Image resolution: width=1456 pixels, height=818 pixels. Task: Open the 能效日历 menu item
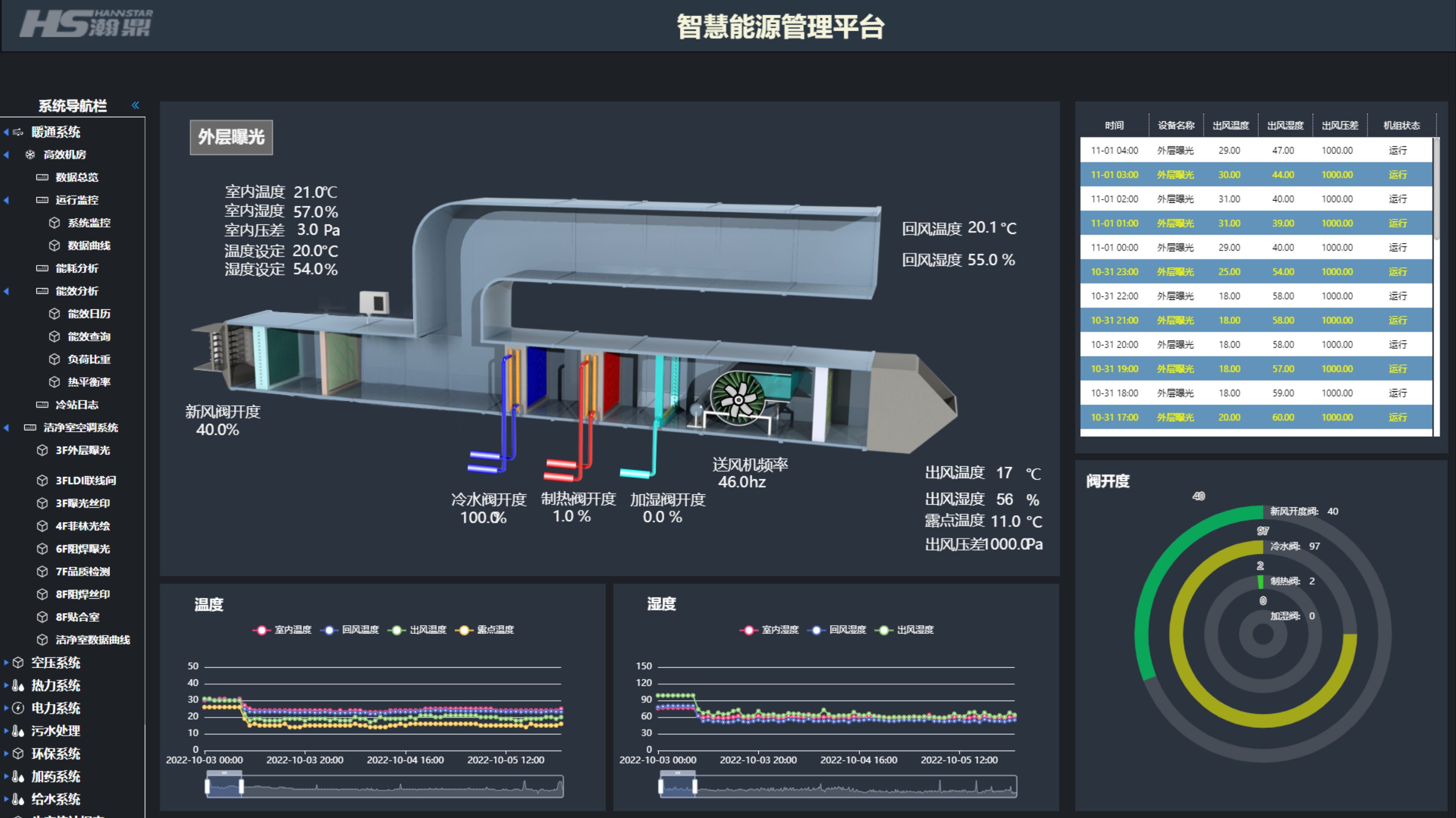pos(89,314)
